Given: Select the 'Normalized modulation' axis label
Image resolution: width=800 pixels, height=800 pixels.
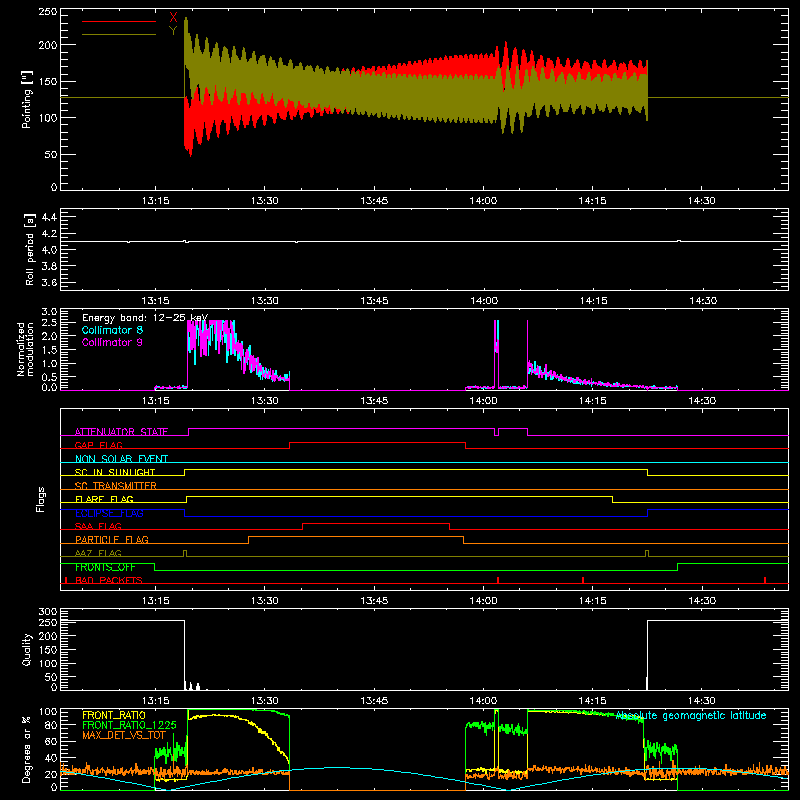Looking at the screenshot, I should [x=26, y=349].
